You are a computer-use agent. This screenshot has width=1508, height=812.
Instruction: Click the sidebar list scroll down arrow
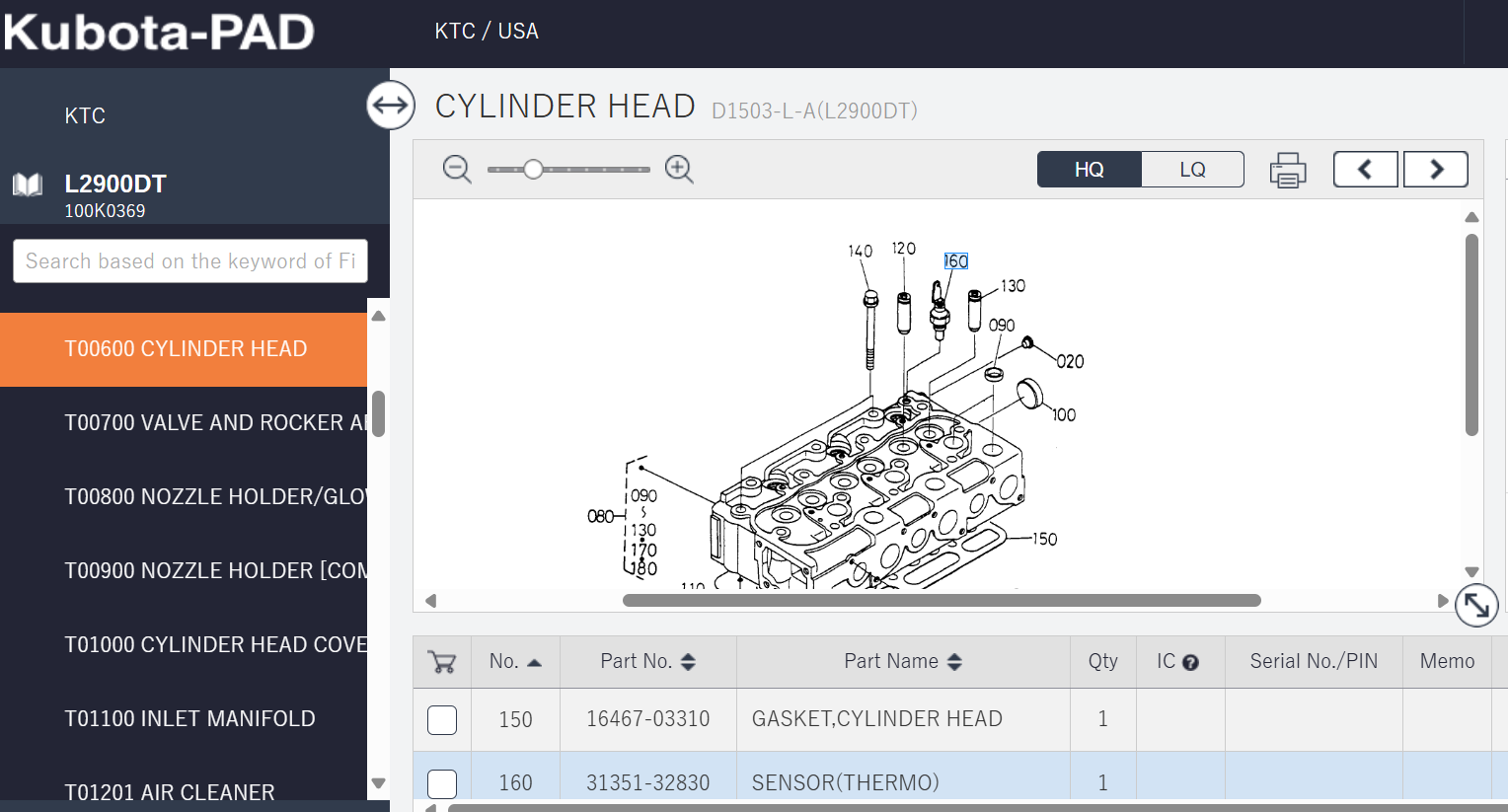point(378,783)
